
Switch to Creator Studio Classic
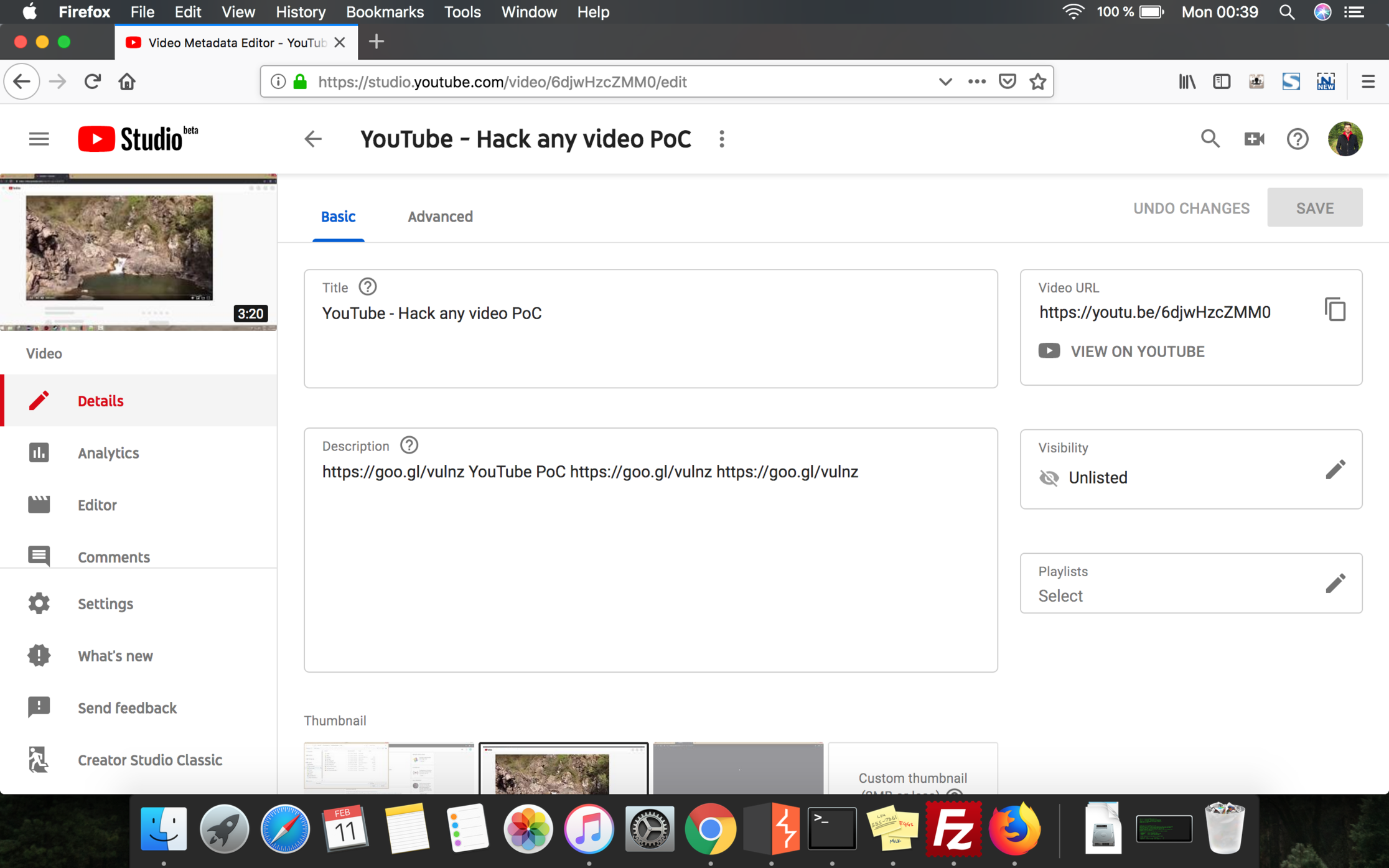(x=139, y=760)
